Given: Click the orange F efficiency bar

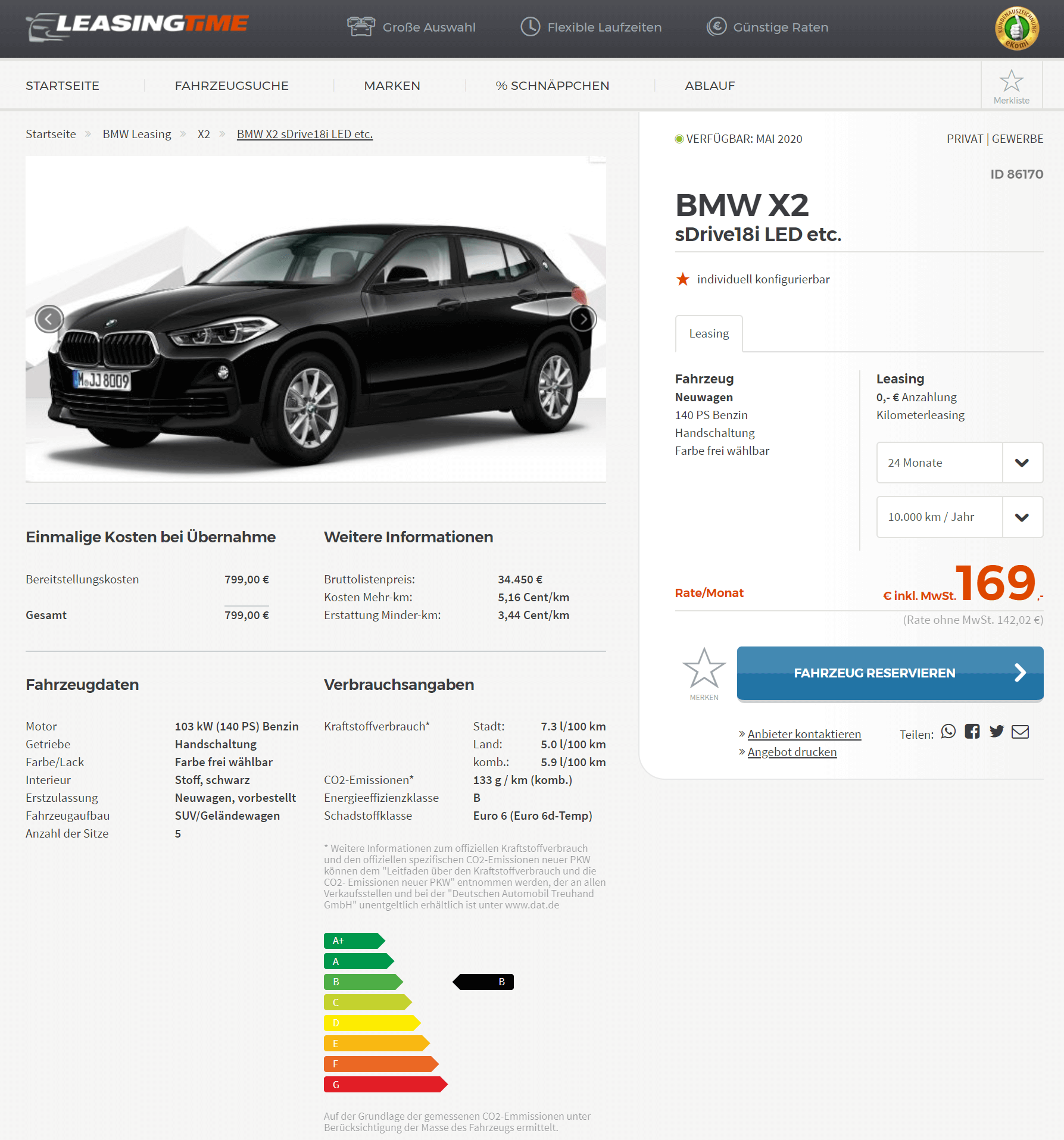Looking at the screenshot, I should click(x=381, y=1064).
